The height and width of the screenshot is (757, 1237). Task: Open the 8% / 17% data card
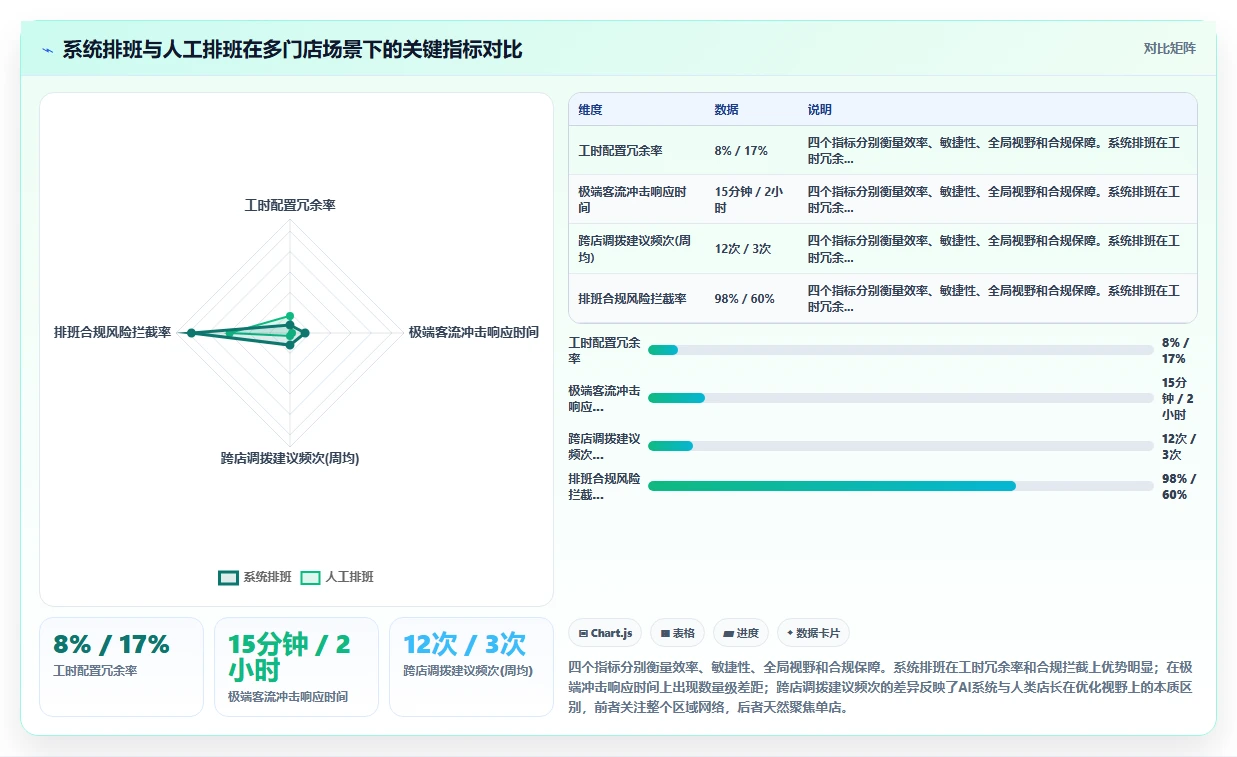coord(121,667)
